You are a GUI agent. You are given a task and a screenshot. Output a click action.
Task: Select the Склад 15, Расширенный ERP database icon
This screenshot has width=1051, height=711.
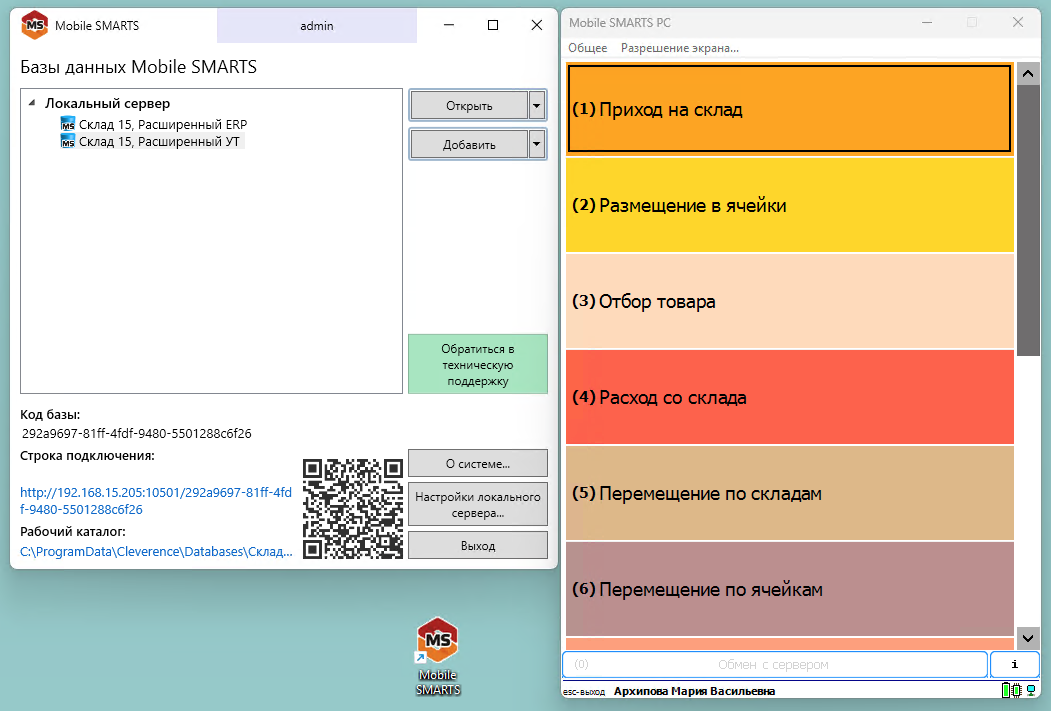(x=67, y=124)
